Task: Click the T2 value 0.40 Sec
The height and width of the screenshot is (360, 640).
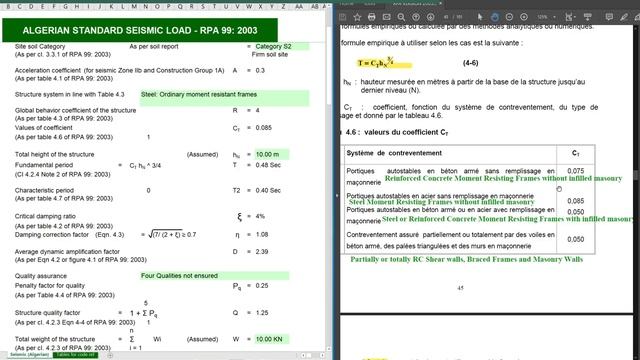Action: coord(268,191)
